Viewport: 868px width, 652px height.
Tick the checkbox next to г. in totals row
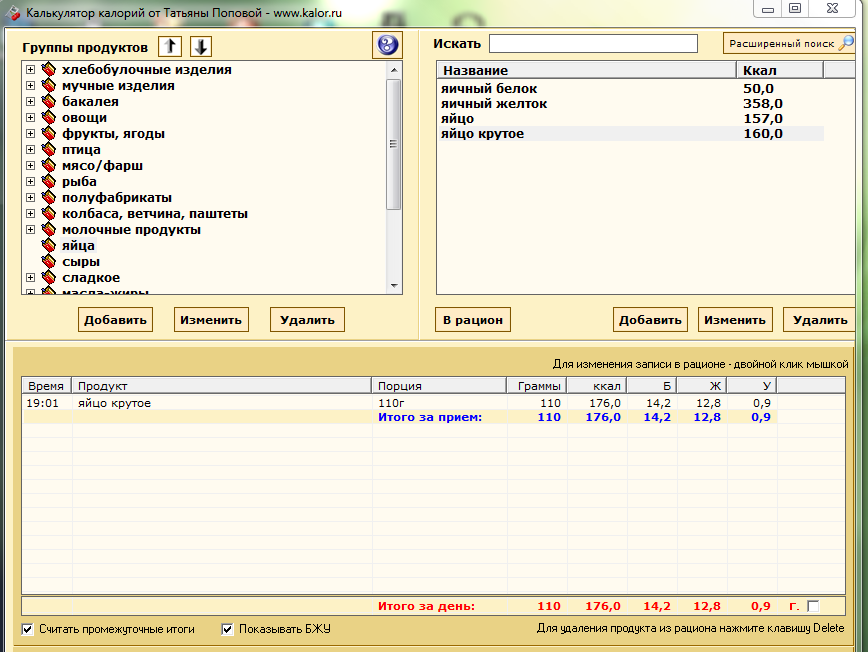click(x=812, y=606)
